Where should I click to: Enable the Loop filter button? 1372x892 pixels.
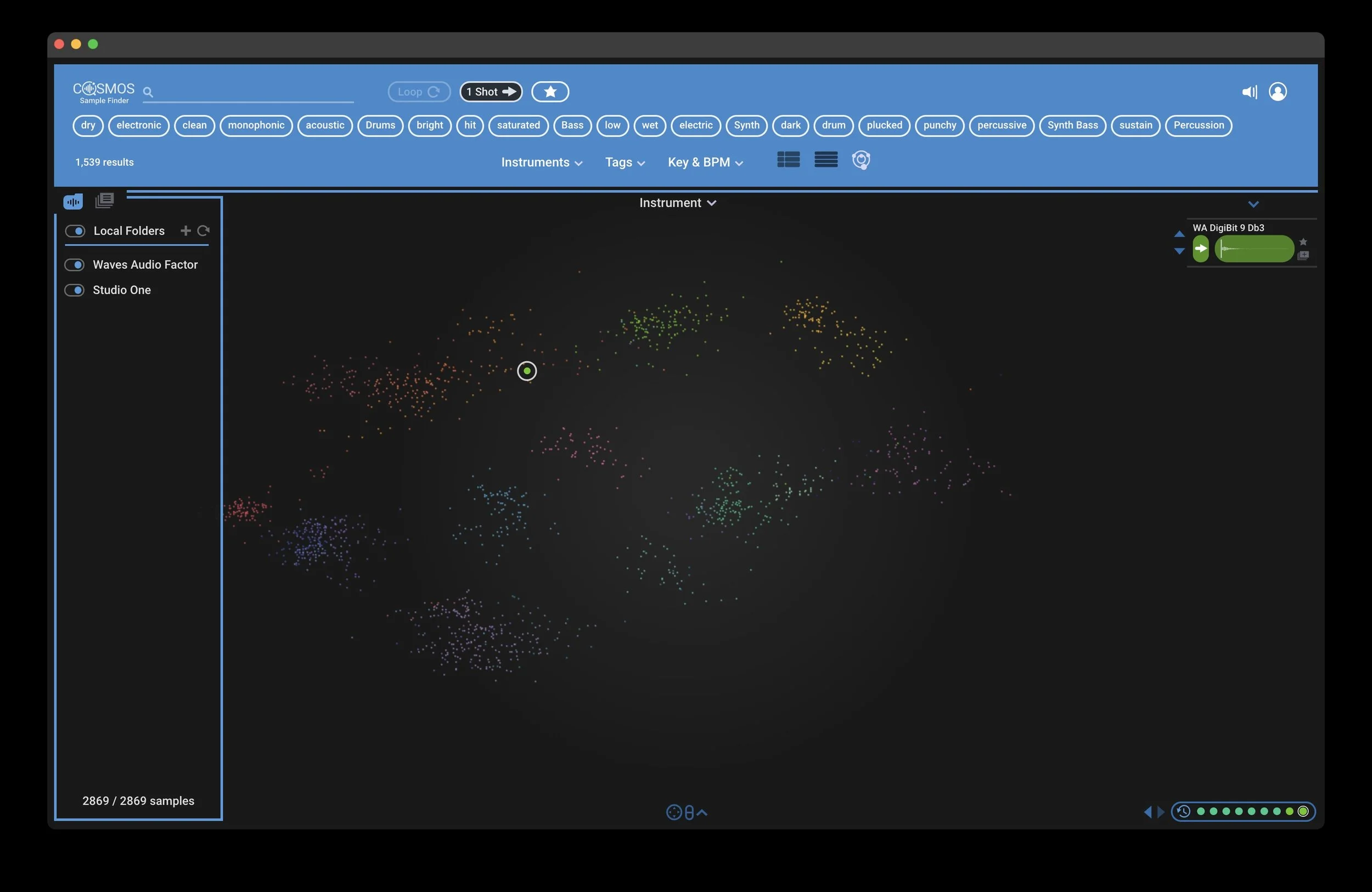click(x=419, y=92)
